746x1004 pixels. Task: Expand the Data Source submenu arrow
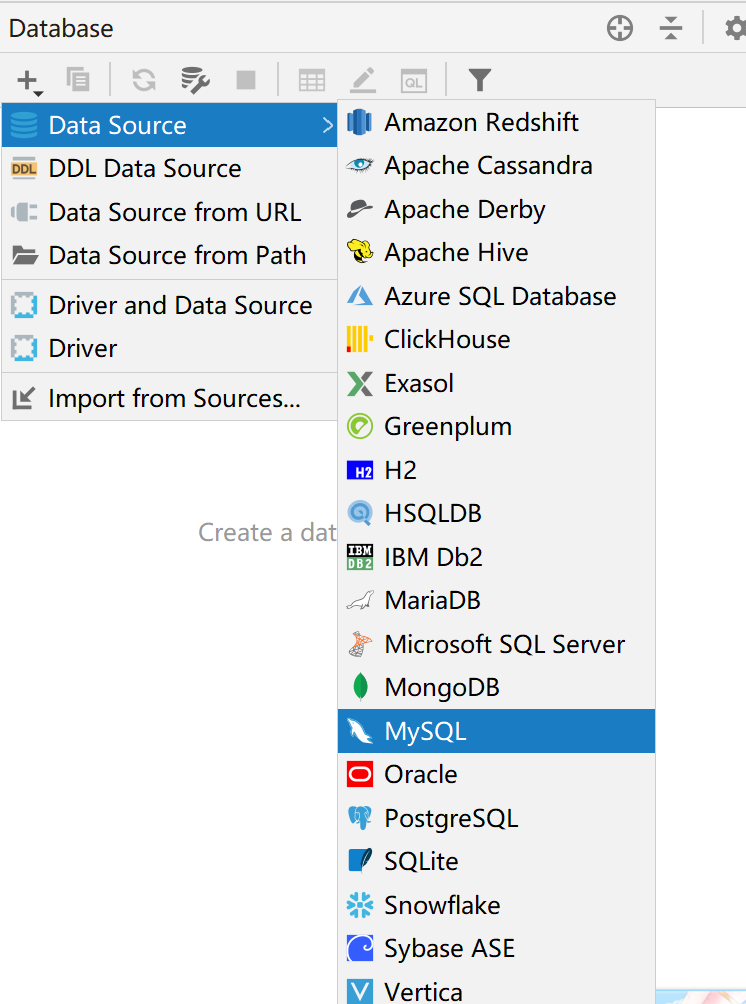point(327,125)
